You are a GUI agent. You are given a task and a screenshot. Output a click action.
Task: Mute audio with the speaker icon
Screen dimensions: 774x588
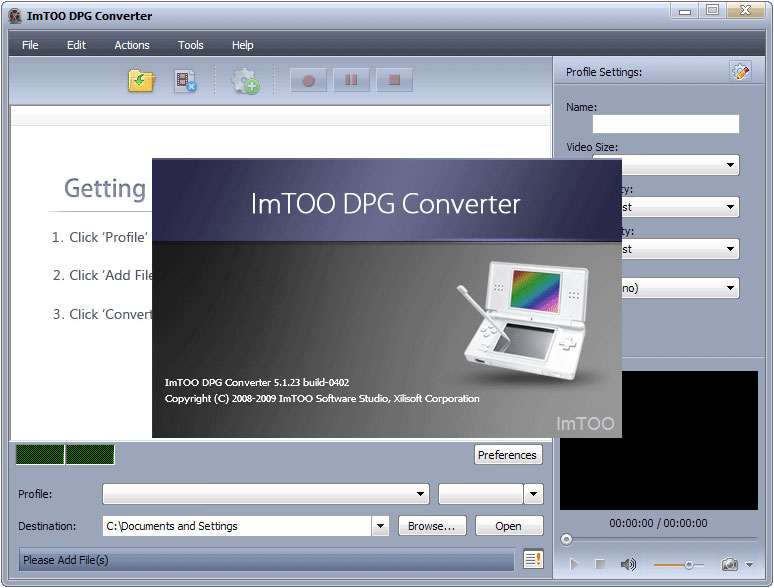(628, 565)
